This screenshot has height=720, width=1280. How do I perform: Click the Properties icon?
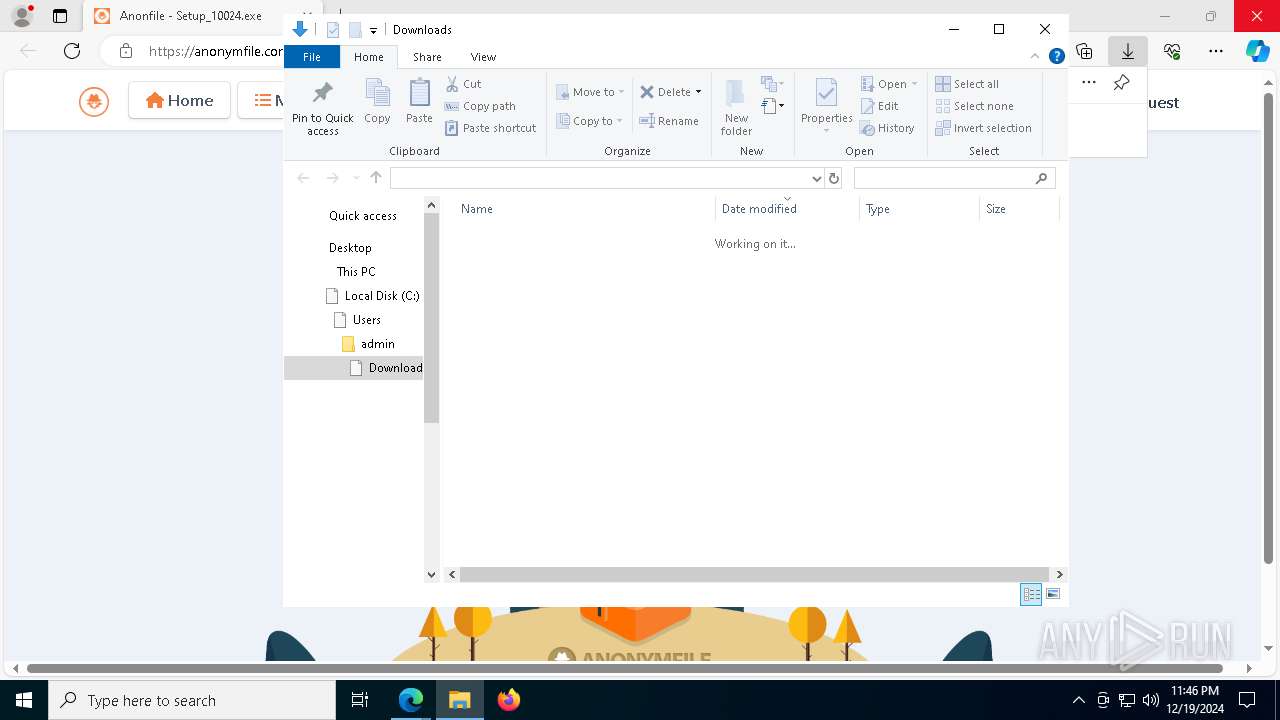click(x=826, y=102)
